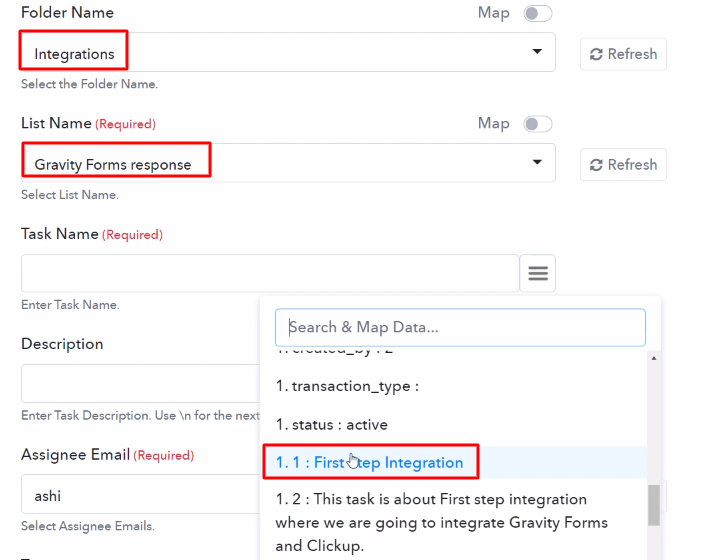This screenshot has width=726, height=560.
Task: Click into the Search & Map Data field
Action: 460,327
